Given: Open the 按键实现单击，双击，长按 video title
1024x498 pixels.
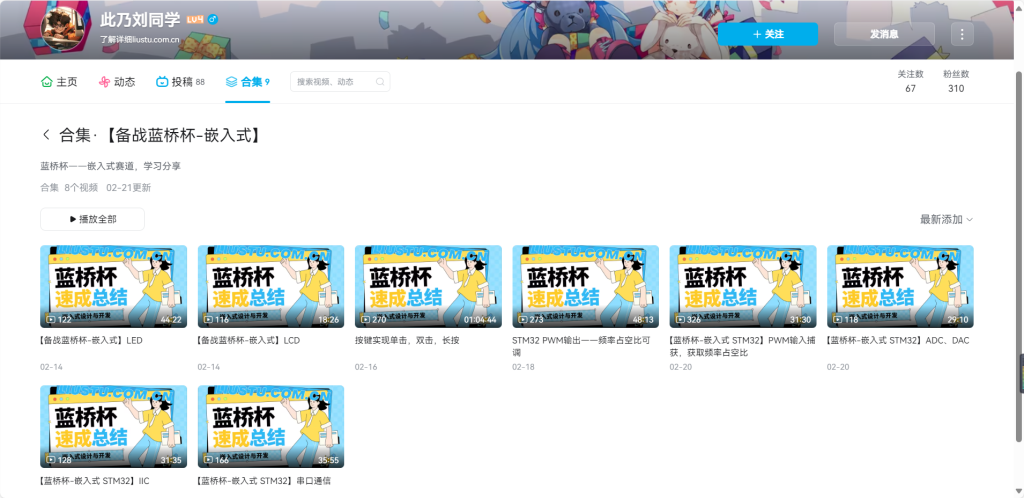Looking at the screenshot, I should pyautogui.click(x=407, y=340).
